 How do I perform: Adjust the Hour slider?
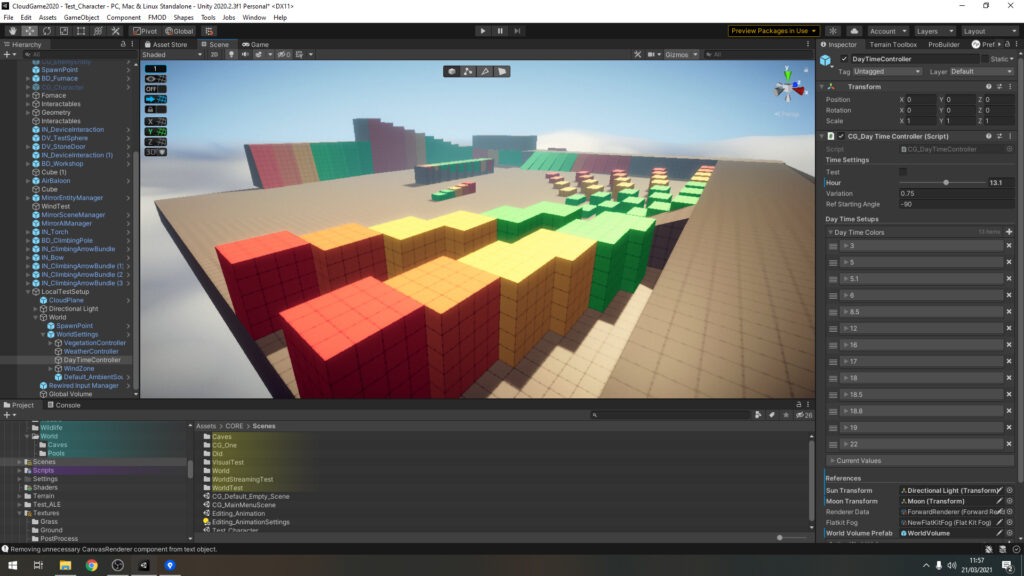pos(945,183)
